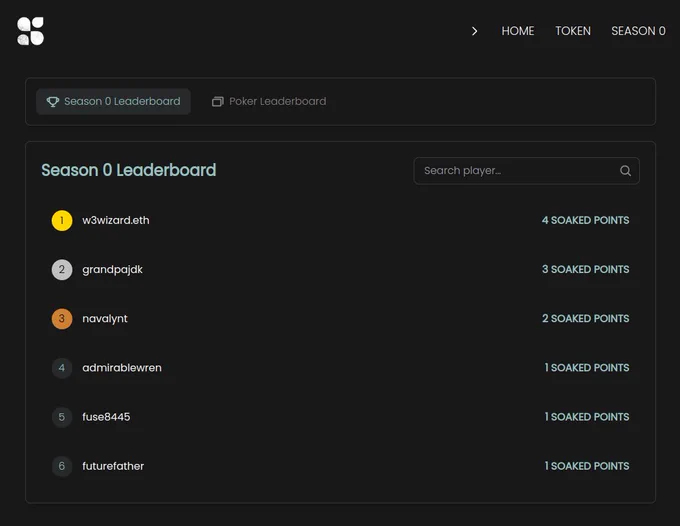Click the rank 6 badge

click(62, 466)
